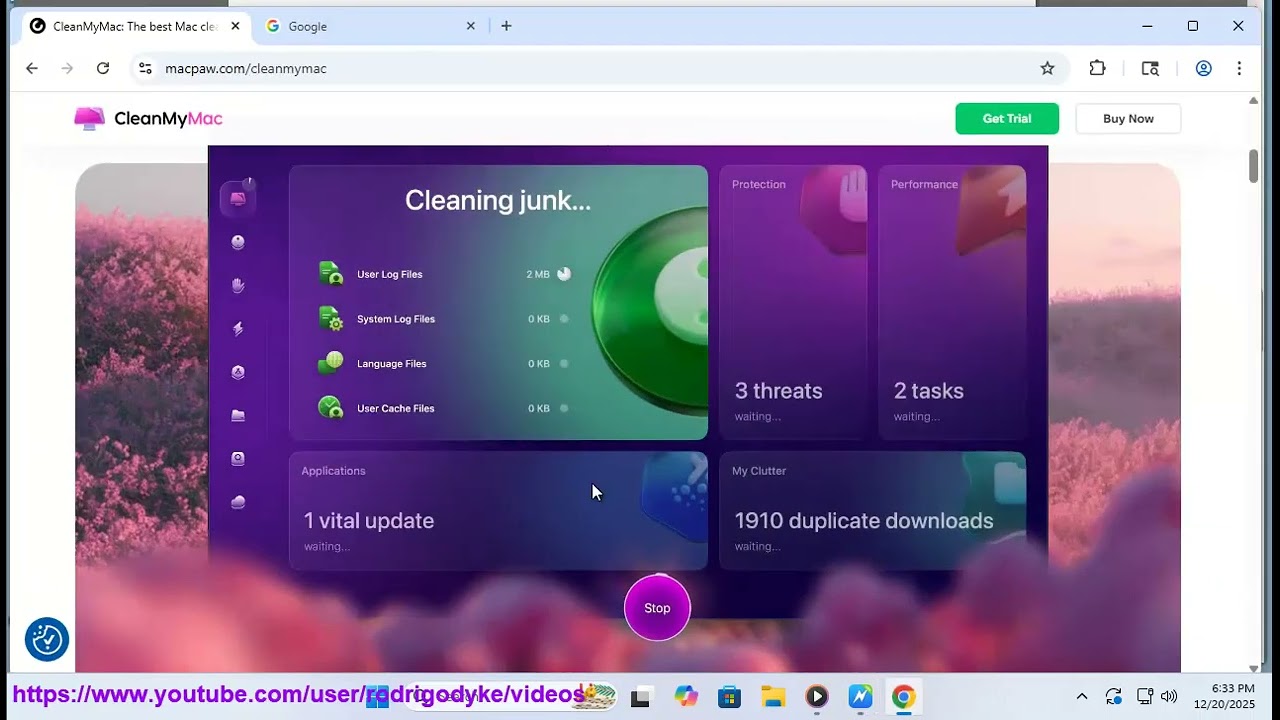Click the System Log Files gear icon
Viewport: 1280px width, 720px height.
(331, 318)
